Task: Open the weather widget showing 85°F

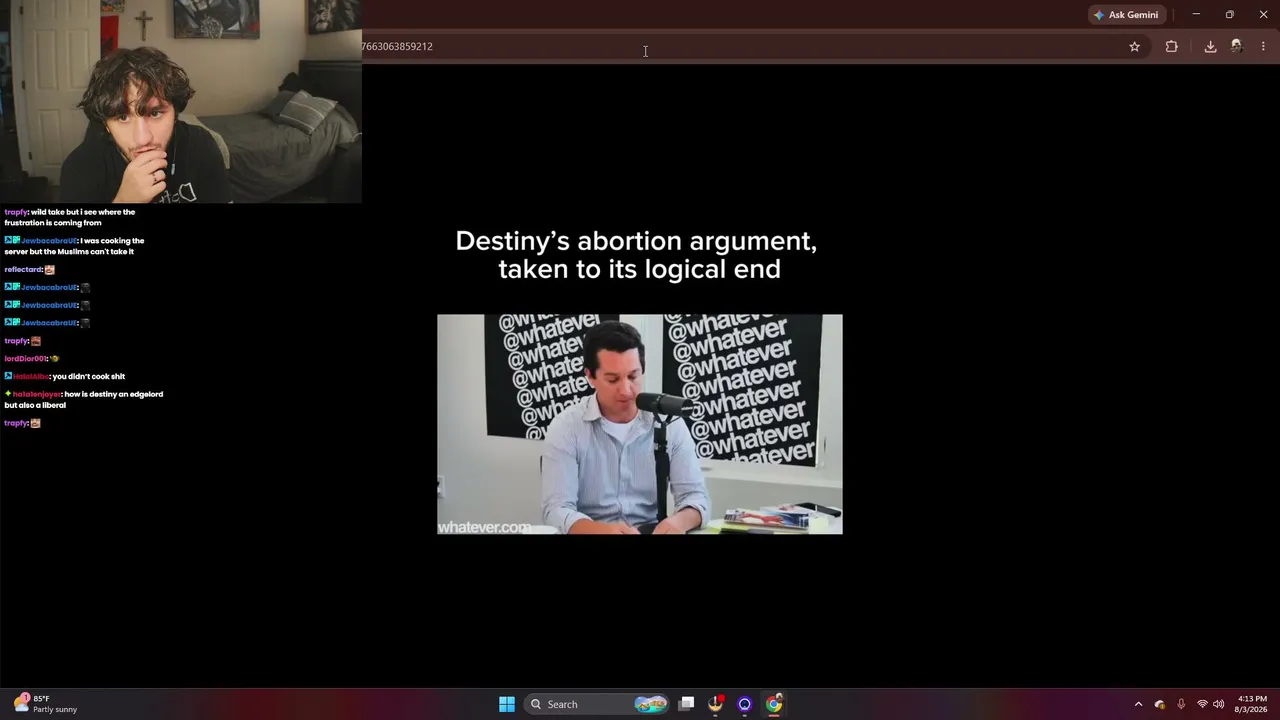Action: [46, 704]
